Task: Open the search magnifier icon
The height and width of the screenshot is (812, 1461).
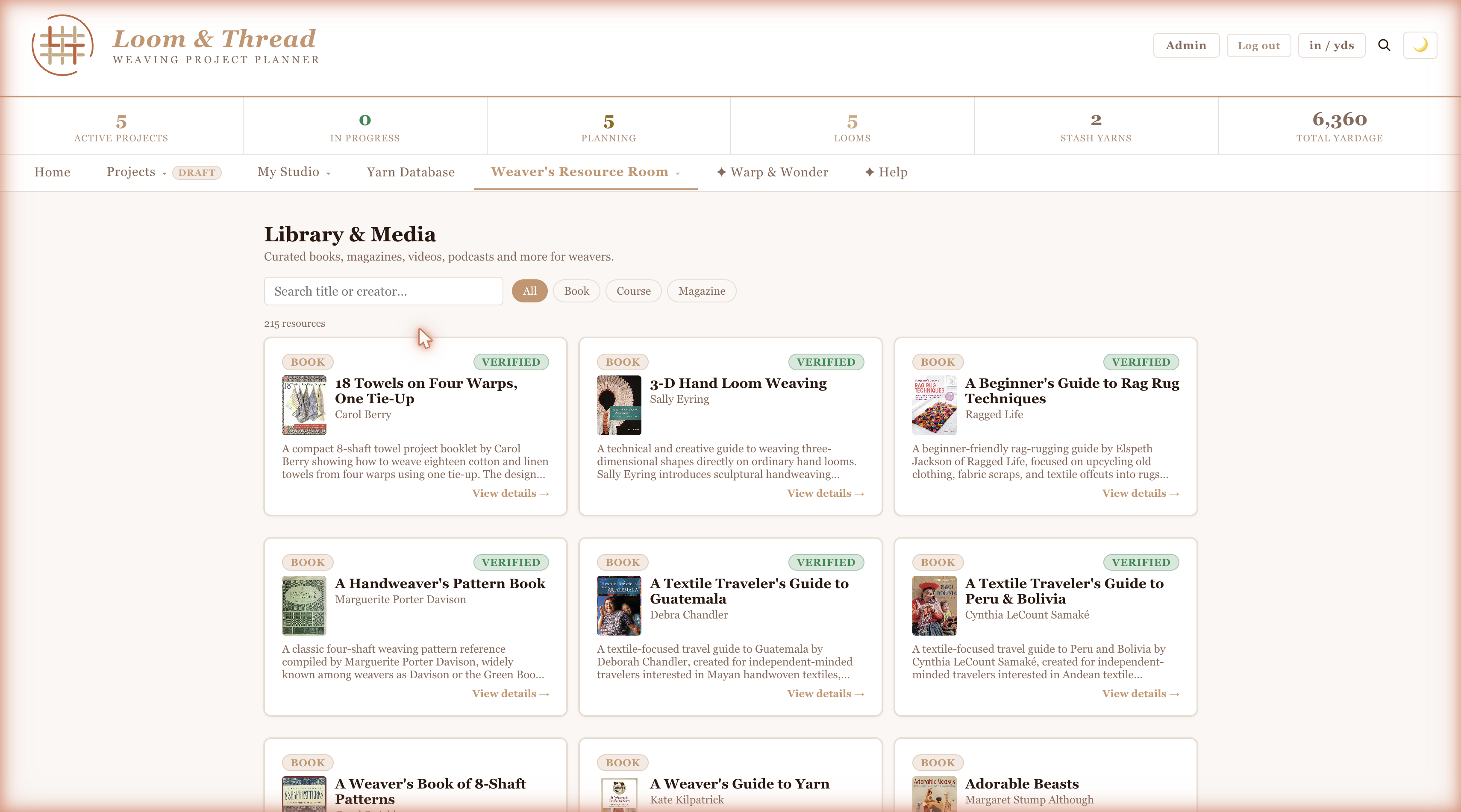Action: (1384, 45)
